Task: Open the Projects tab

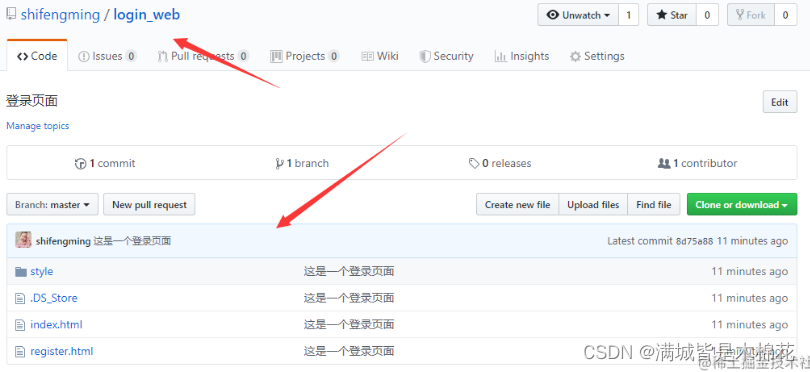Action: tap(305, 56)
